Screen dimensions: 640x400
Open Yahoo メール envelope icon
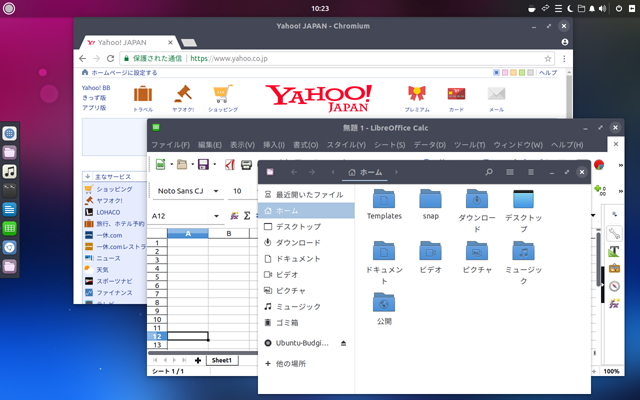pyautogui.click(x=496, y=94)
